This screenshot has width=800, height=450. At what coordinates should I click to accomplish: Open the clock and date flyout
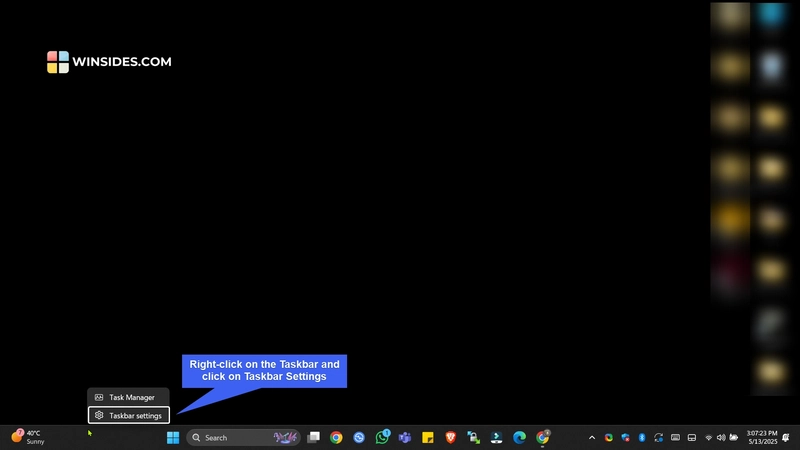[x=762, y=437]
